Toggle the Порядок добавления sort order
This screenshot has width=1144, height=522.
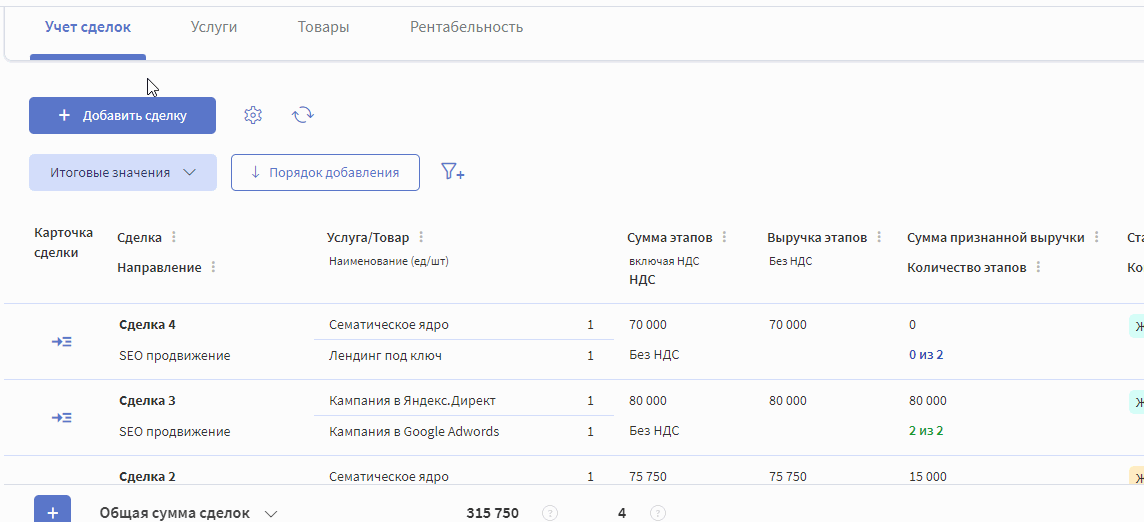pyautogui.click(x=325, y=172)
